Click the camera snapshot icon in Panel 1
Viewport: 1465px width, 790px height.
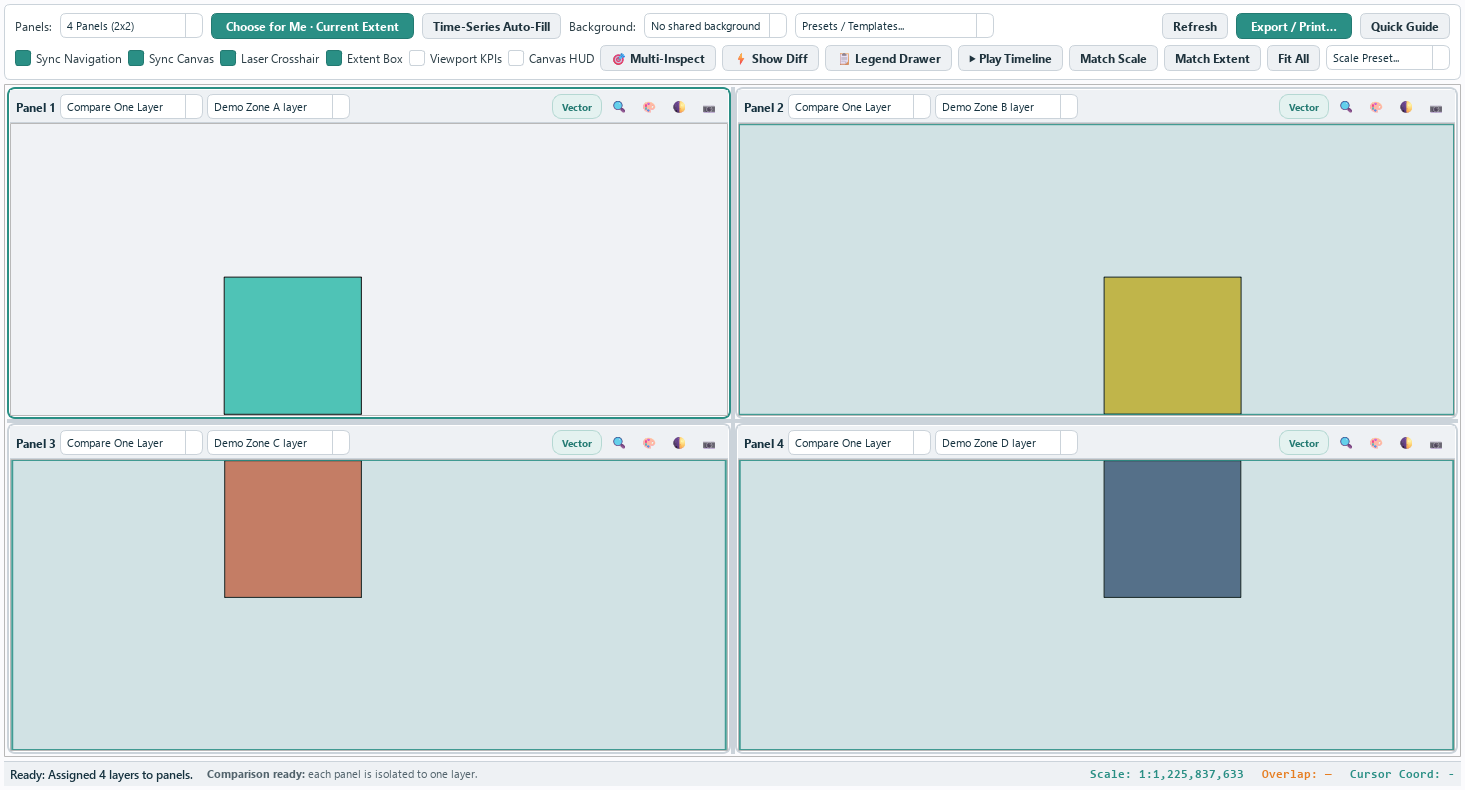(x=709, y=107)
